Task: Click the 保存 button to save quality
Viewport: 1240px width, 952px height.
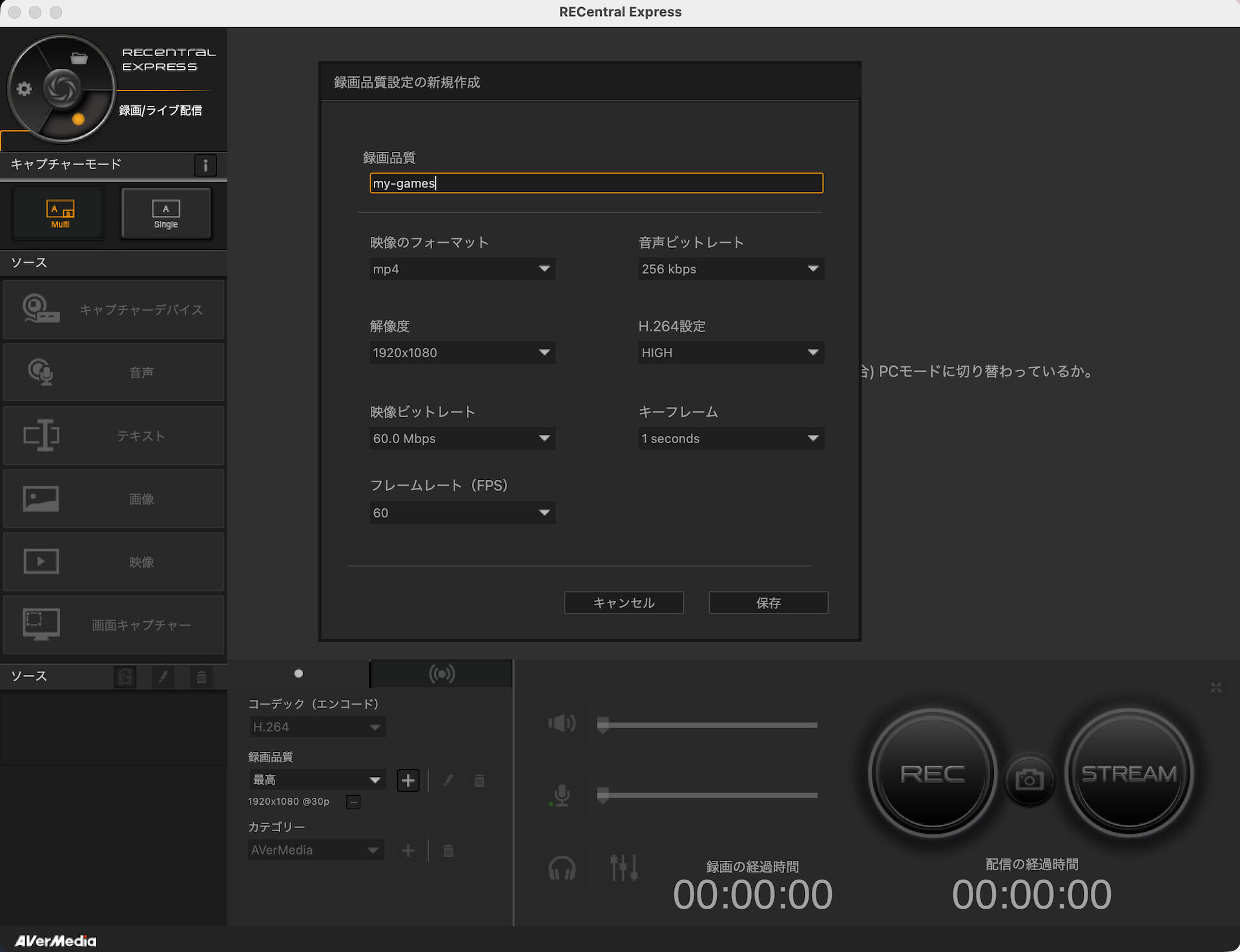Action: (x=769, y=603)
